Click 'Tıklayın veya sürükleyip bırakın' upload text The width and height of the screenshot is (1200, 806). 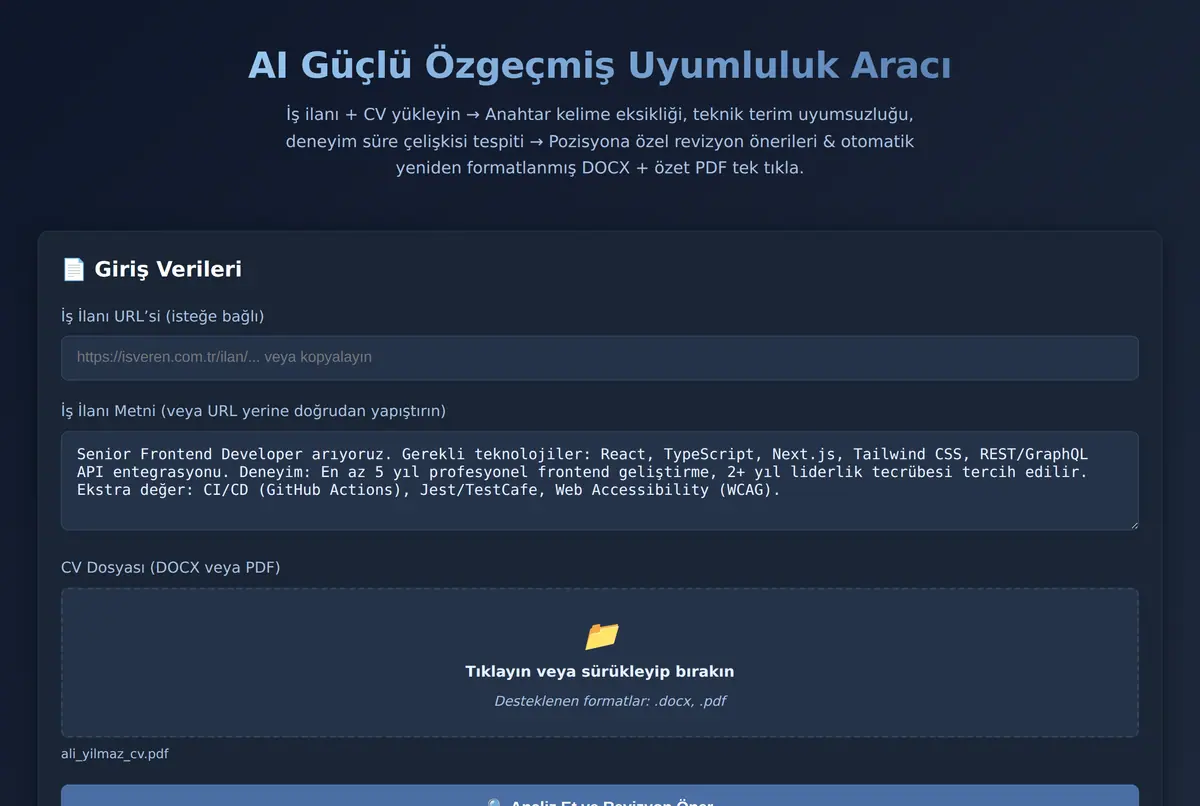600,671
